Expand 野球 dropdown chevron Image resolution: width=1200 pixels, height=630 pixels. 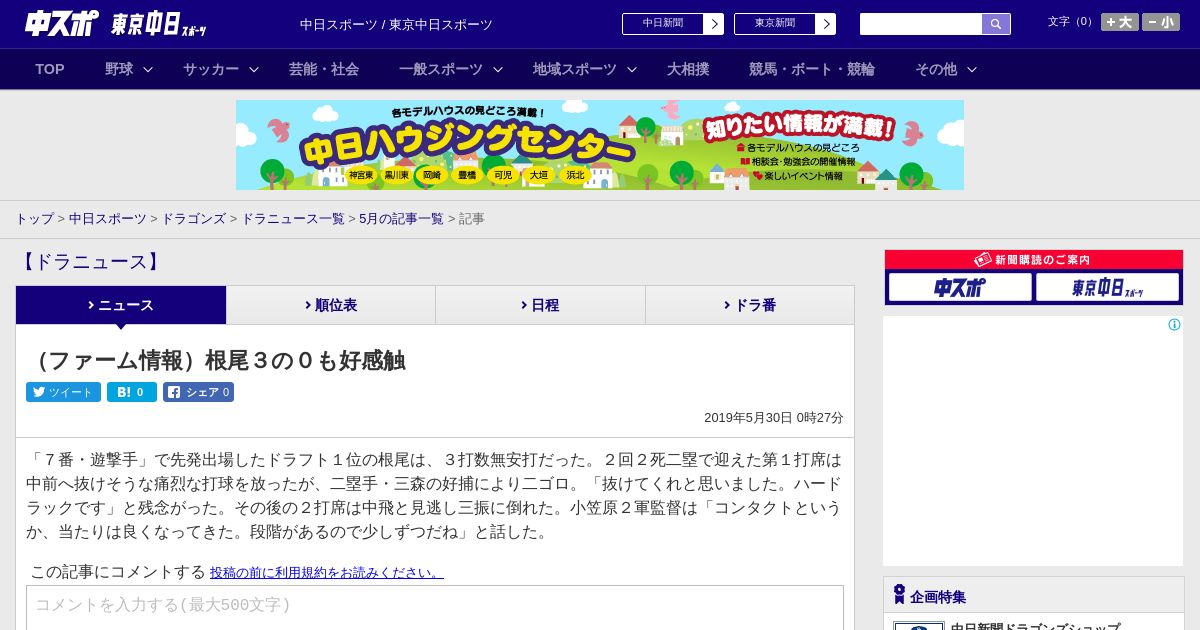click(x=148, y=69)
